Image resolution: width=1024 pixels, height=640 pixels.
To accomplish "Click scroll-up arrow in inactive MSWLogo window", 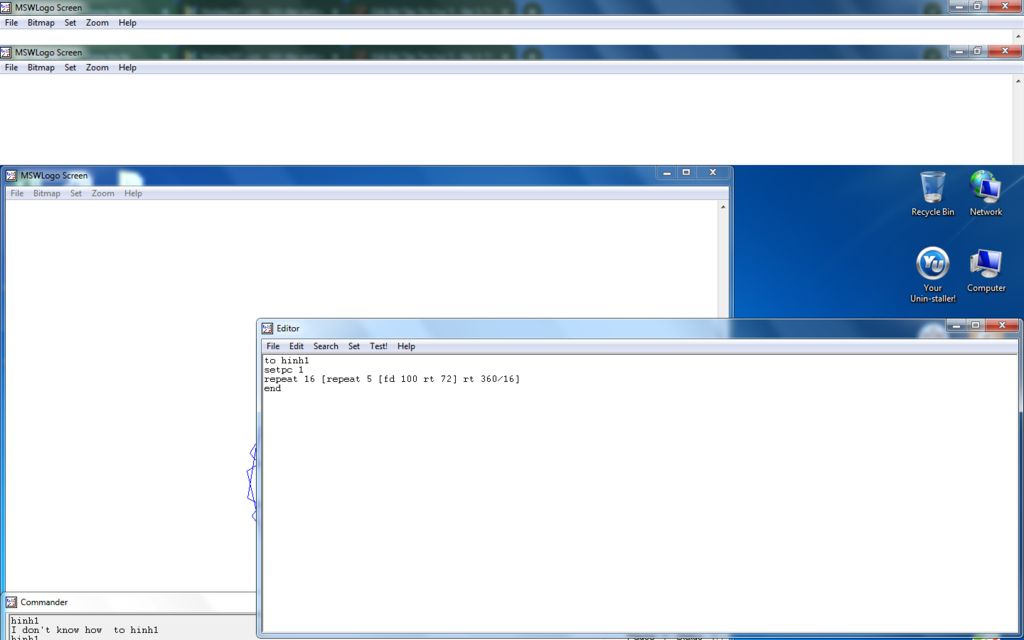I will point(723,207).
